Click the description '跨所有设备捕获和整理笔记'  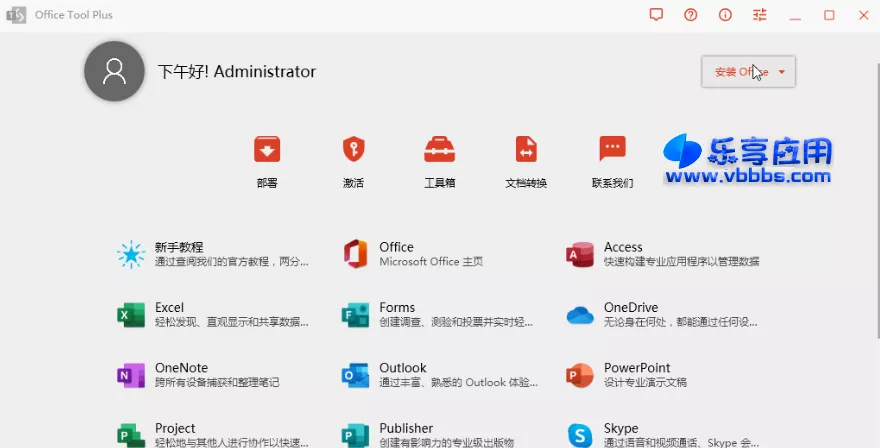[217, 382]
